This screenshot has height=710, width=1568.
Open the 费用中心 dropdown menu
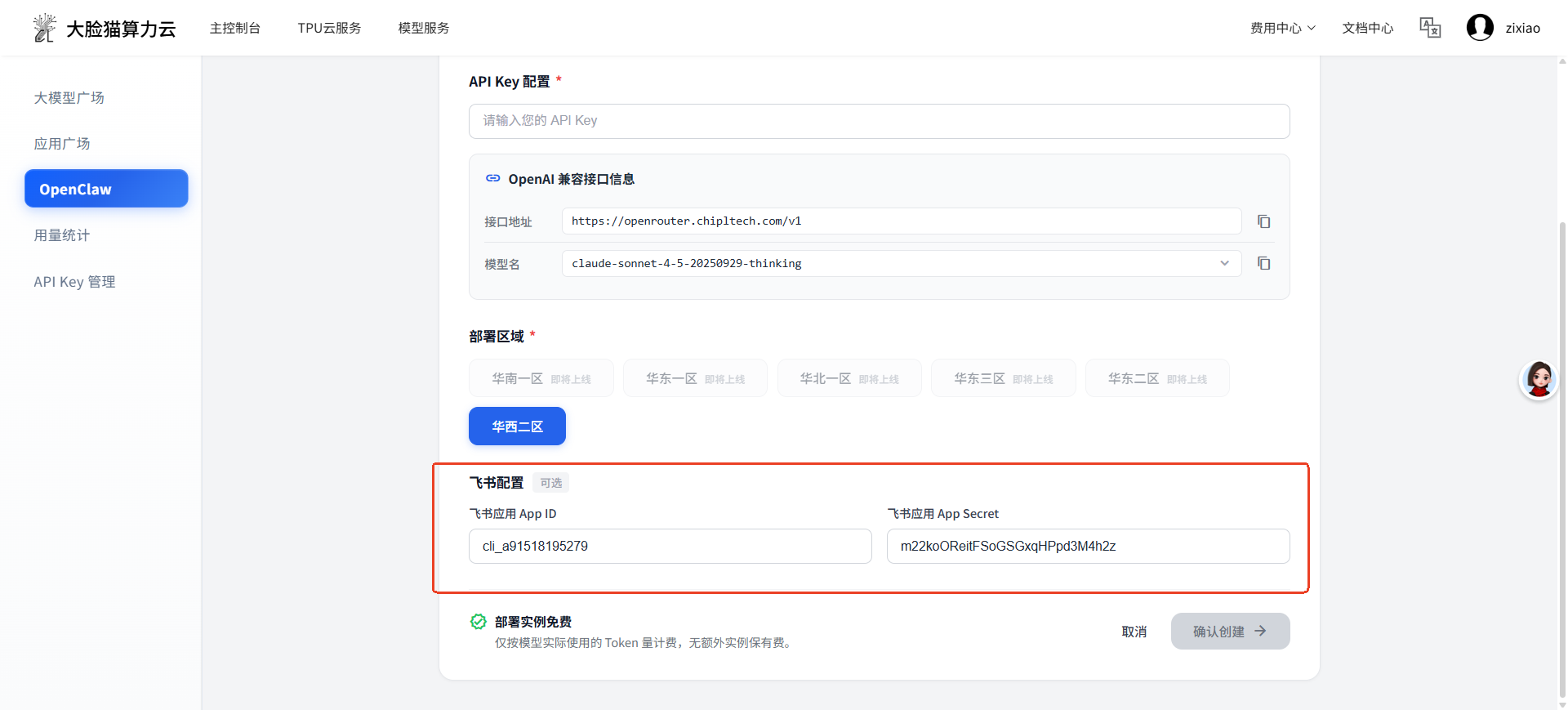coord(1282,28)
